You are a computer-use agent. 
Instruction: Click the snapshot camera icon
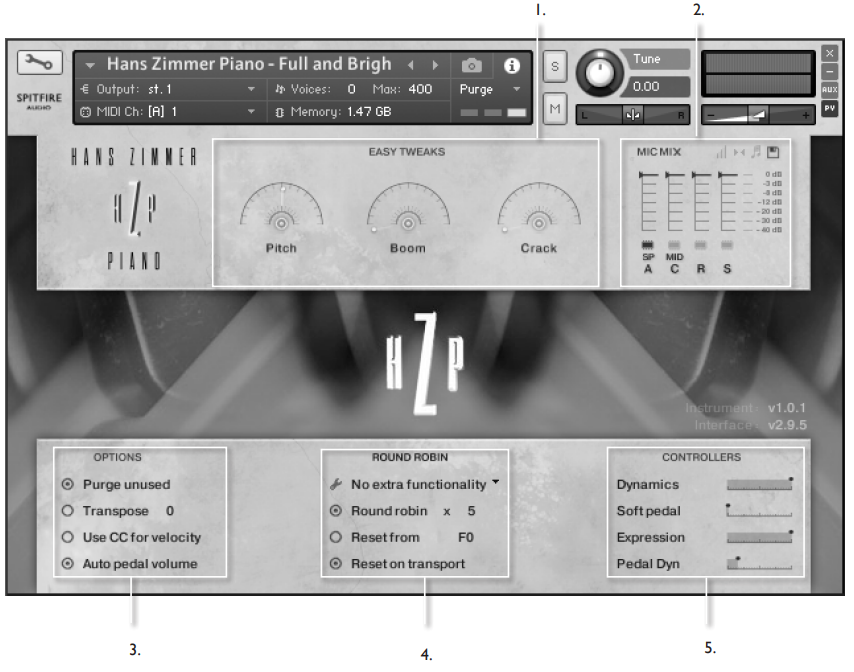(472, 65)
